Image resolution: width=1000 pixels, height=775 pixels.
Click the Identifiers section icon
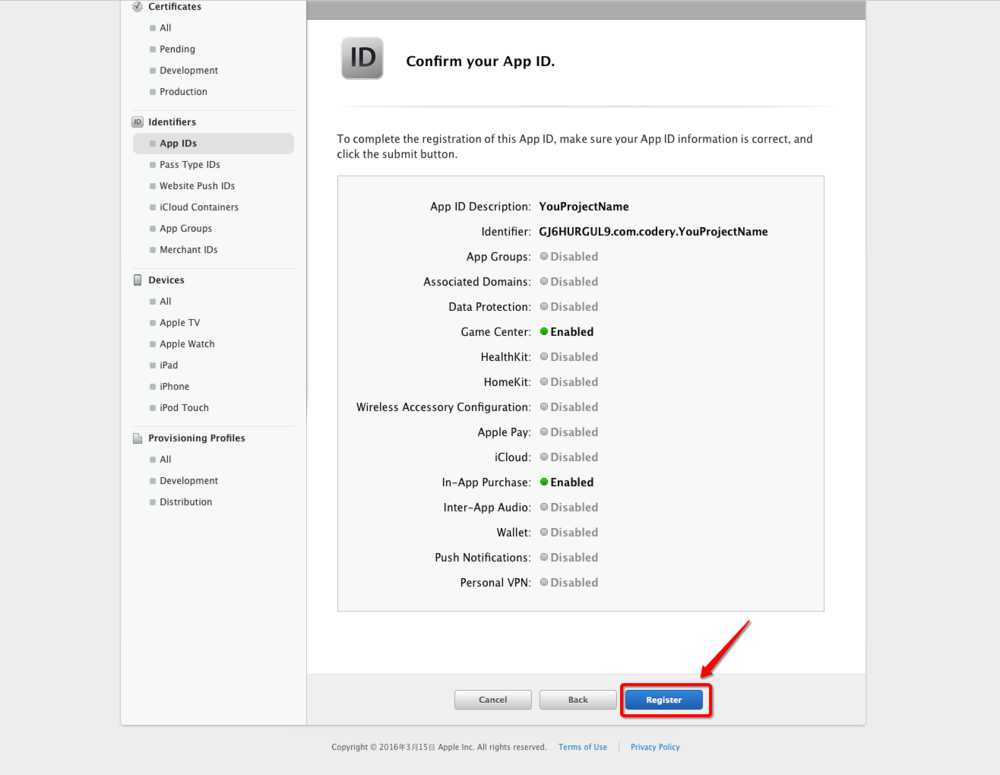137,122
